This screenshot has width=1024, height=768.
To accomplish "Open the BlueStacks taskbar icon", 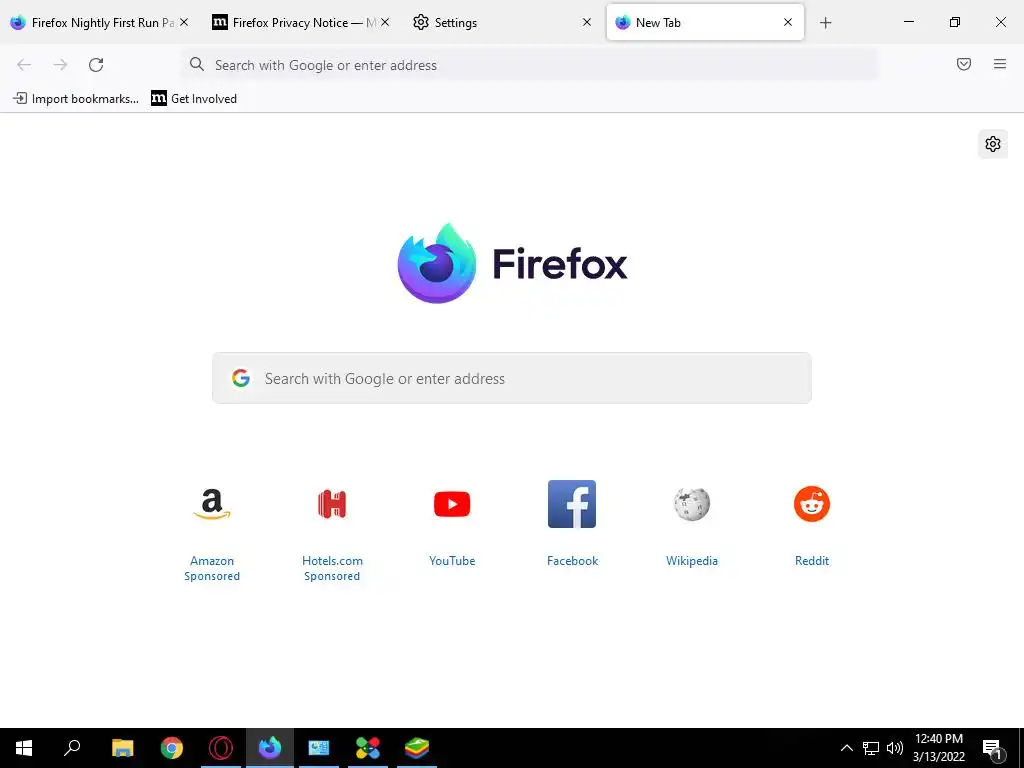I will coord(417,748).
